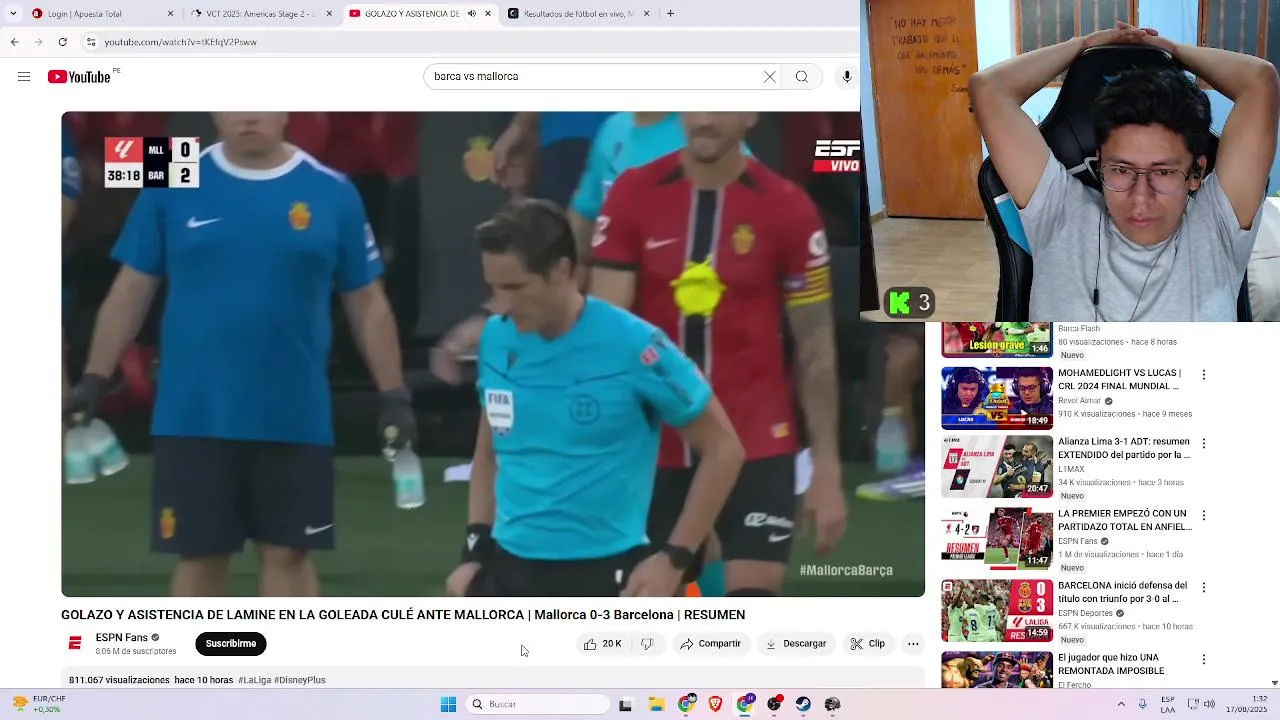Run the search with the magnifier button
The height and width of the screenshot is (720, 1280).
(802, 77)
